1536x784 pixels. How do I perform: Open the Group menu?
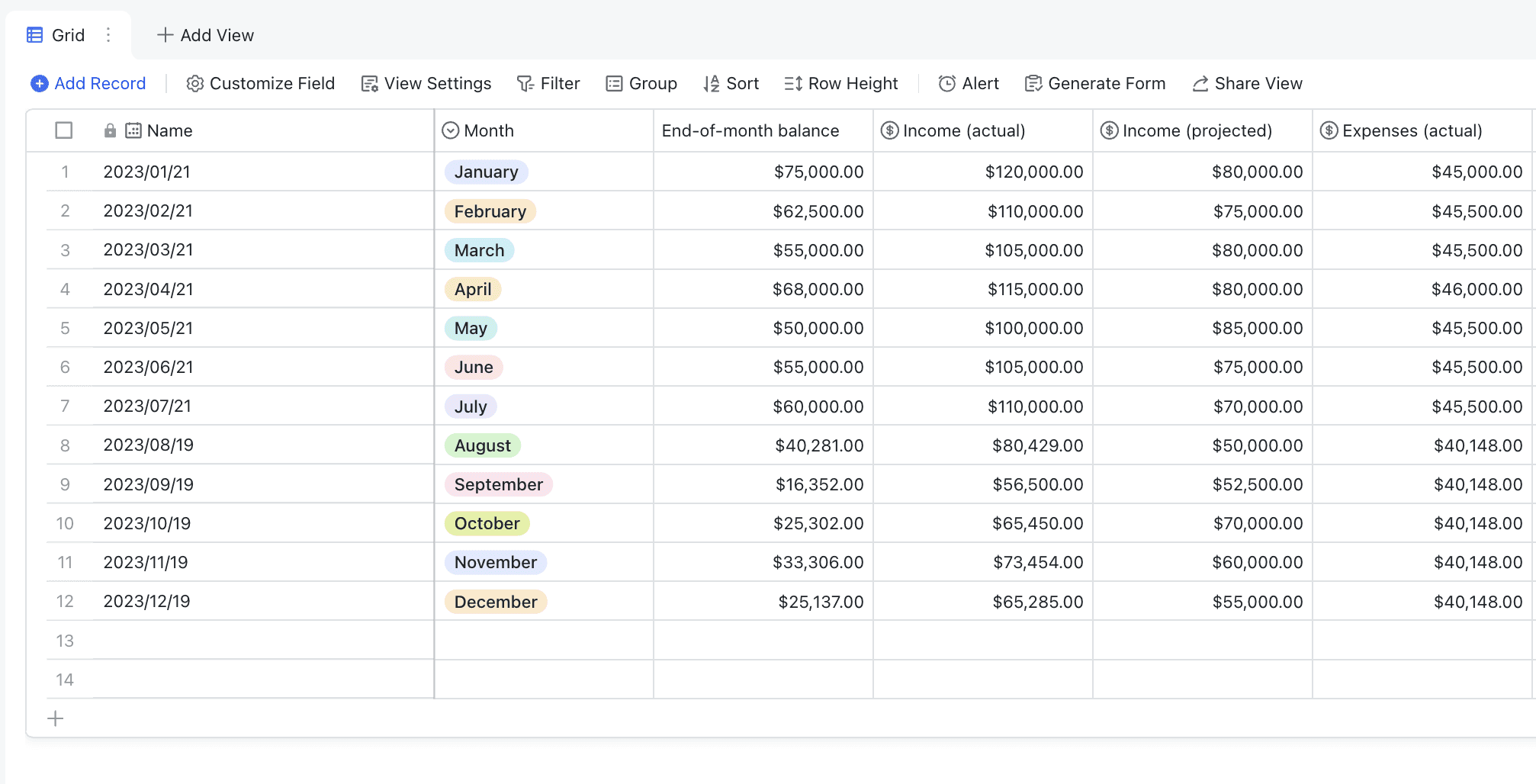(641, 83)
